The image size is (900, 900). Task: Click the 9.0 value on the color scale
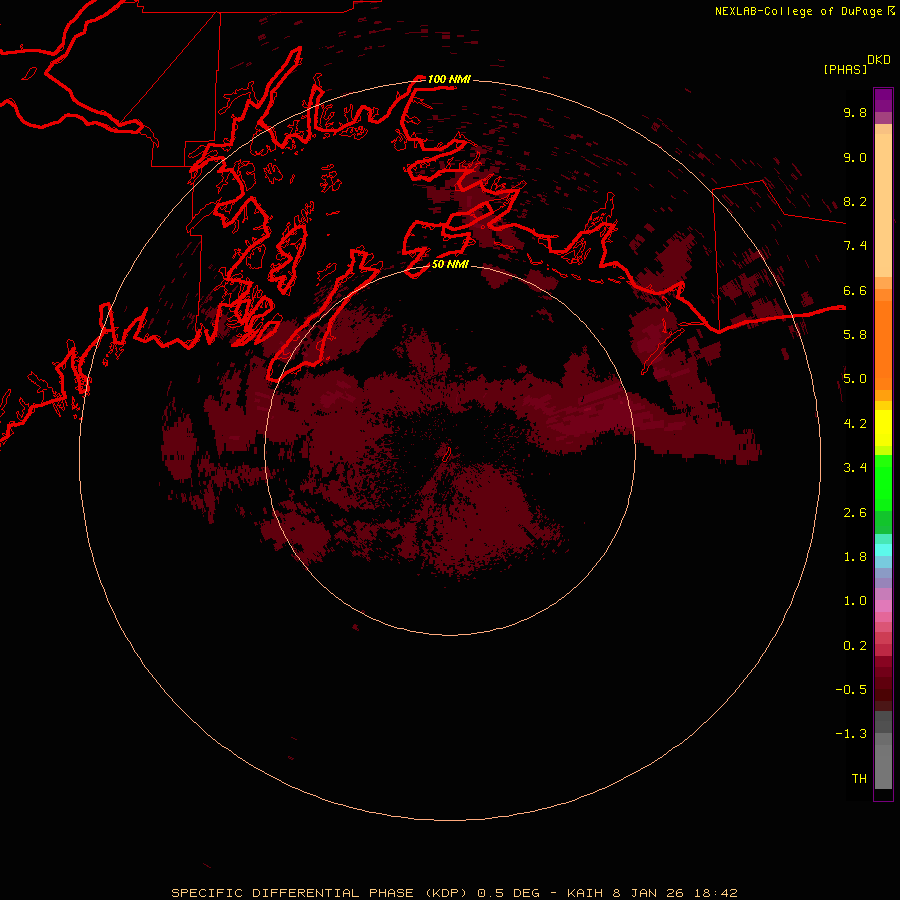tap(855, 158)
